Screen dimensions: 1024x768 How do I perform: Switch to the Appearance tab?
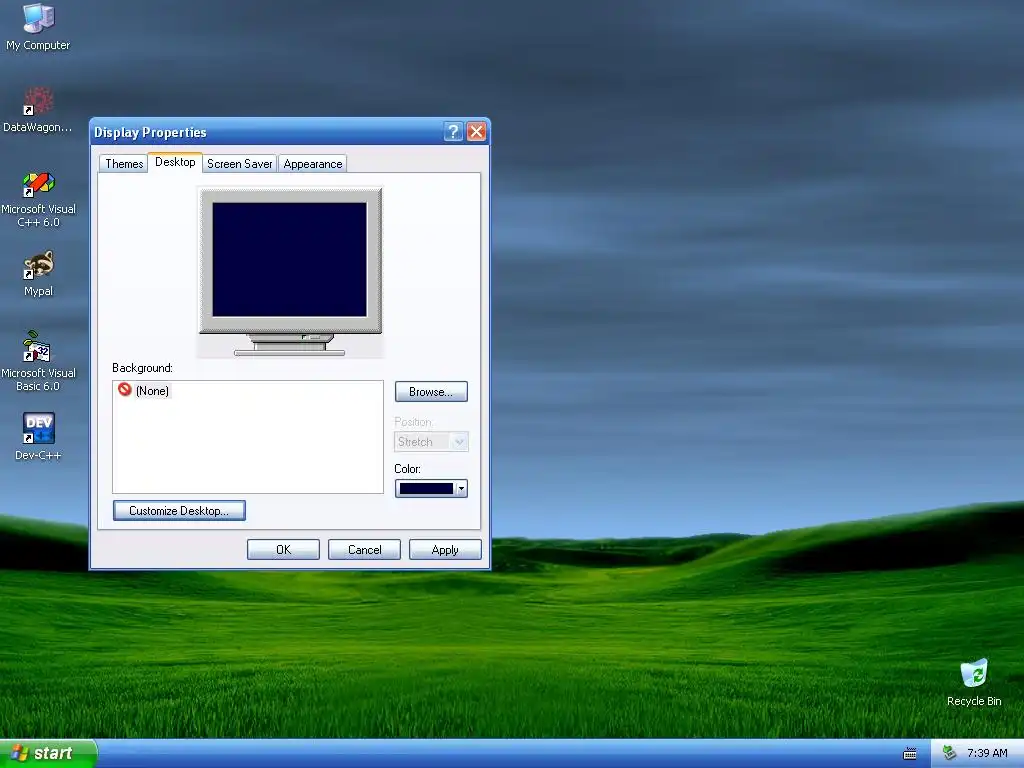312,164
